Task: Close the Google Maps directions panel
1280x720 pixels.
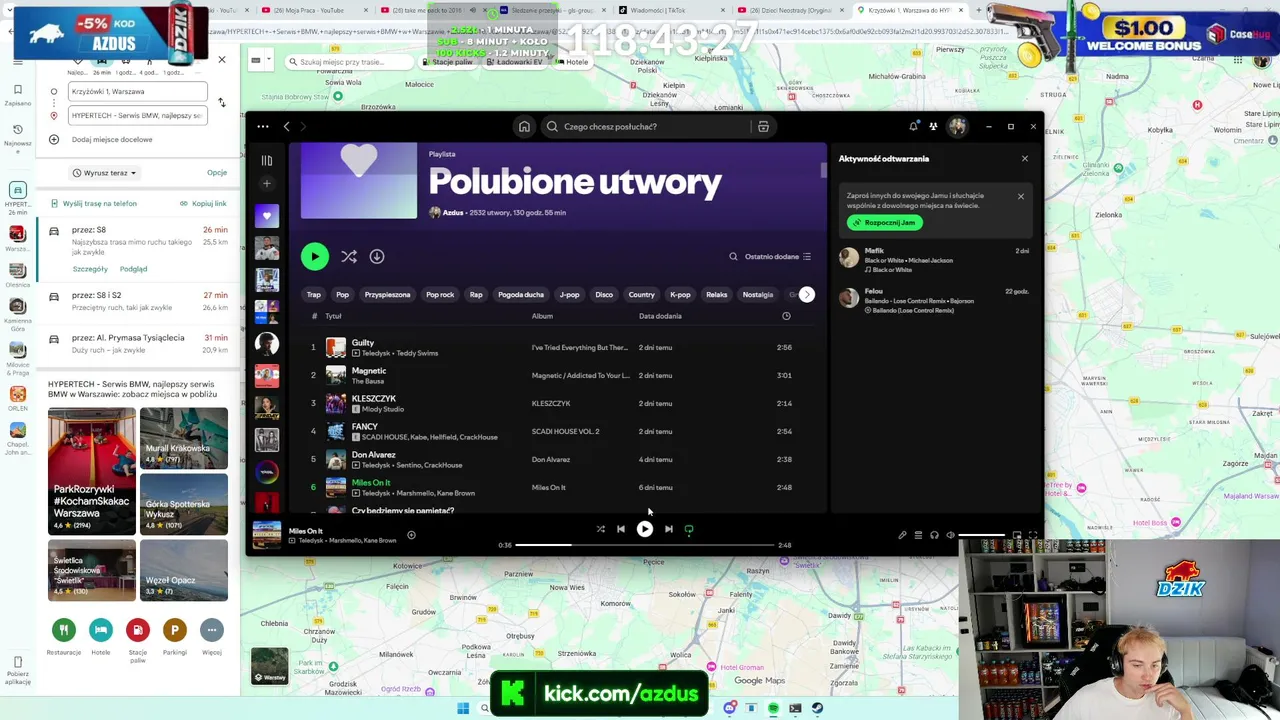Action: pos(222,60)
